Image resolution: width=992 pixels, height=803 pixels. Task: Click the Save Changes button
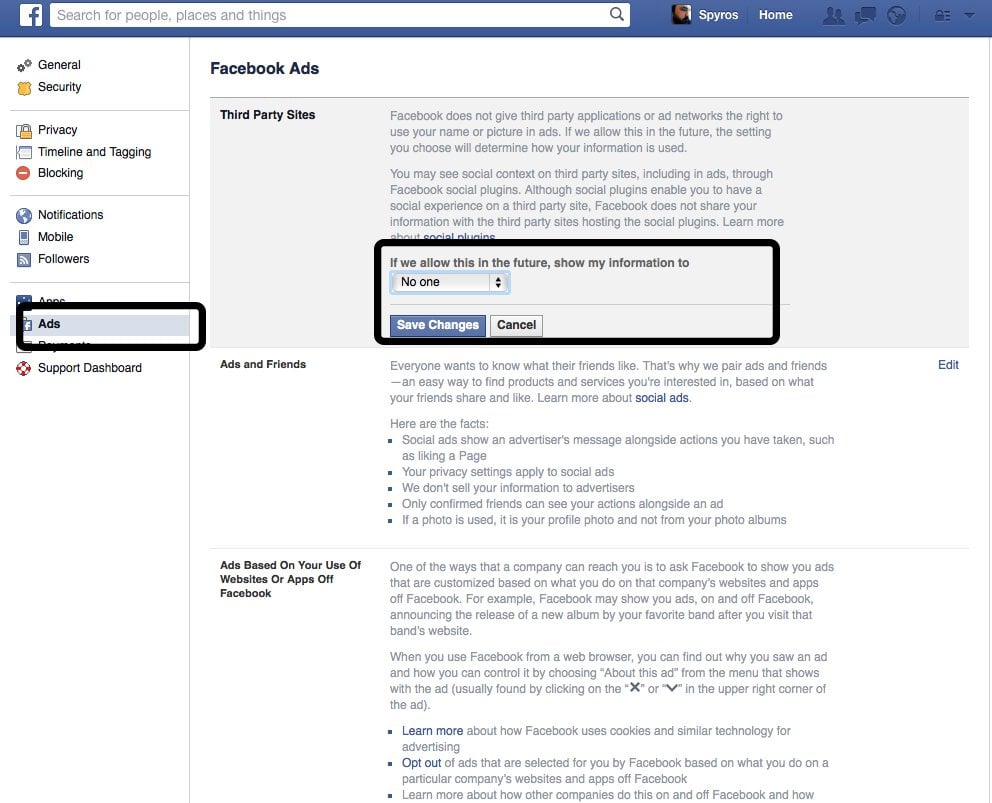(438, 325)
